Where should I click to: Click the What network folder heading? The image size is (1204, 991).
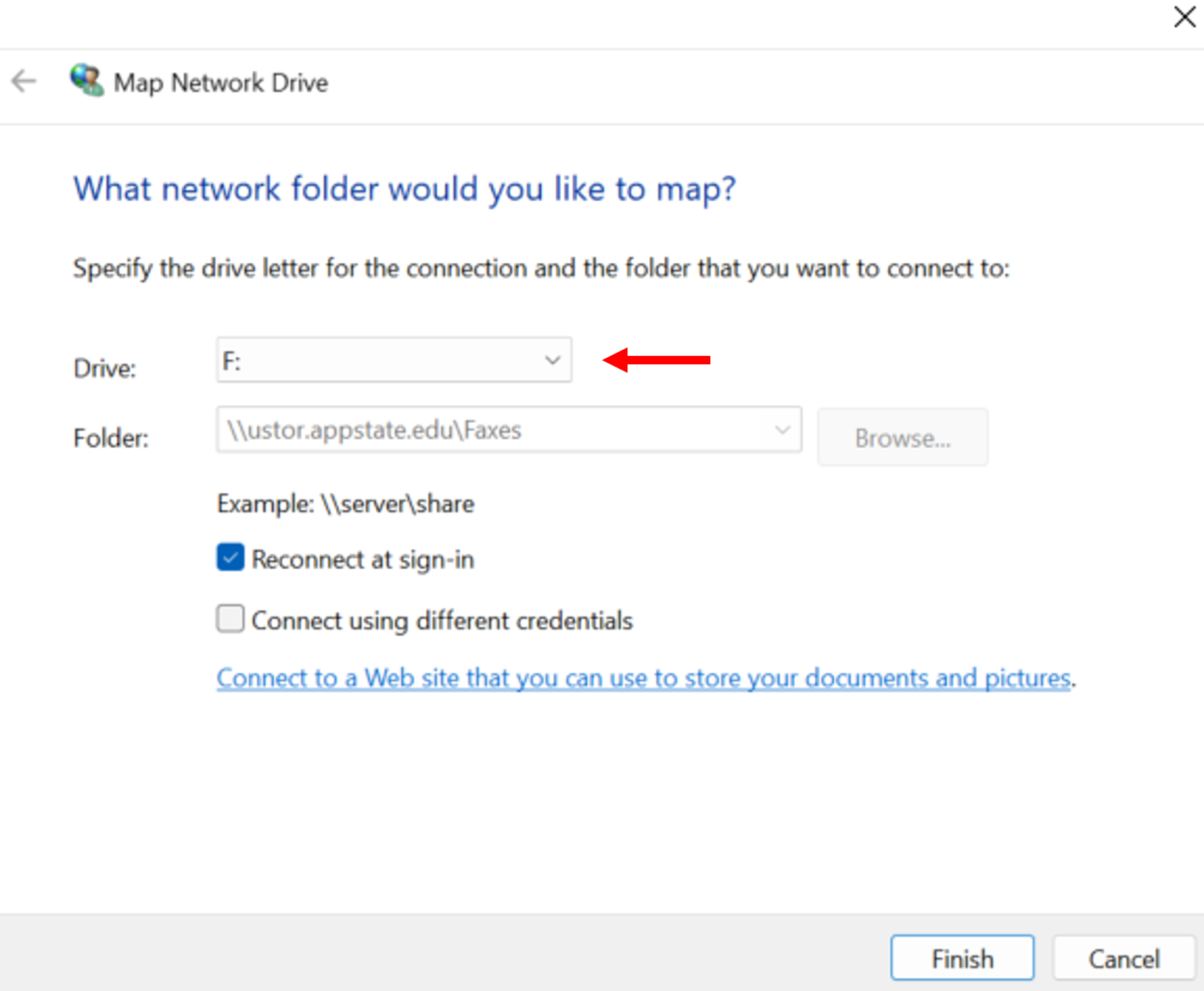pos(404,189)
